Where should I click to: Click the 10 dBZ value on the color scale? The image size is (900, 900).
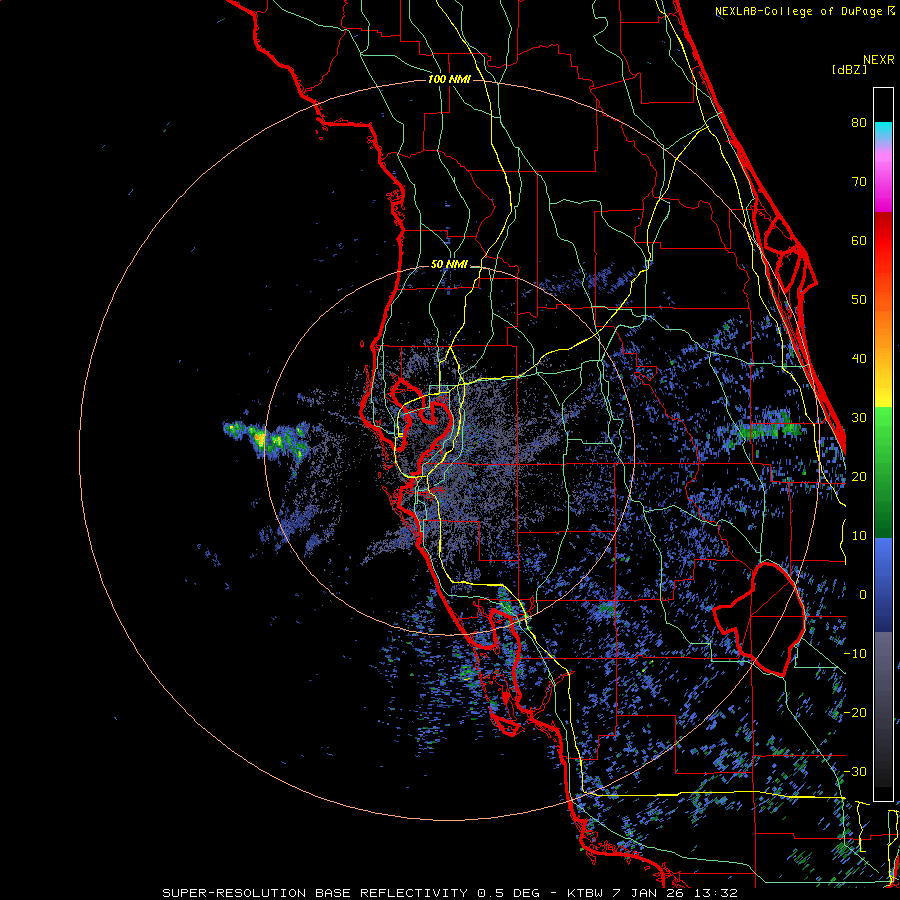[859, 536]
